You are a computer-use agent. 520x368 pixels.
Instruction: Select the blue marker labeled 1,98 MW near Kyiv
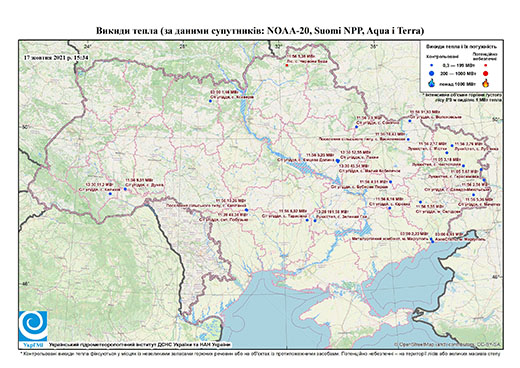point(210,101)
